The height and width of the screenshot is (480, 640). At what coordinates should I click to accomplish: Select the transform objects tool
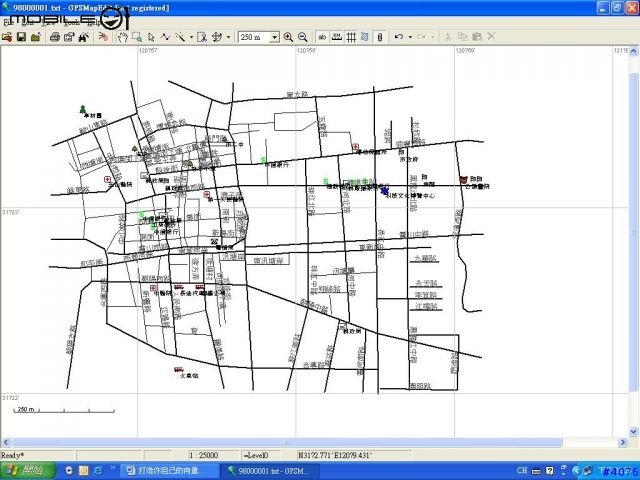tap(217, 37)
